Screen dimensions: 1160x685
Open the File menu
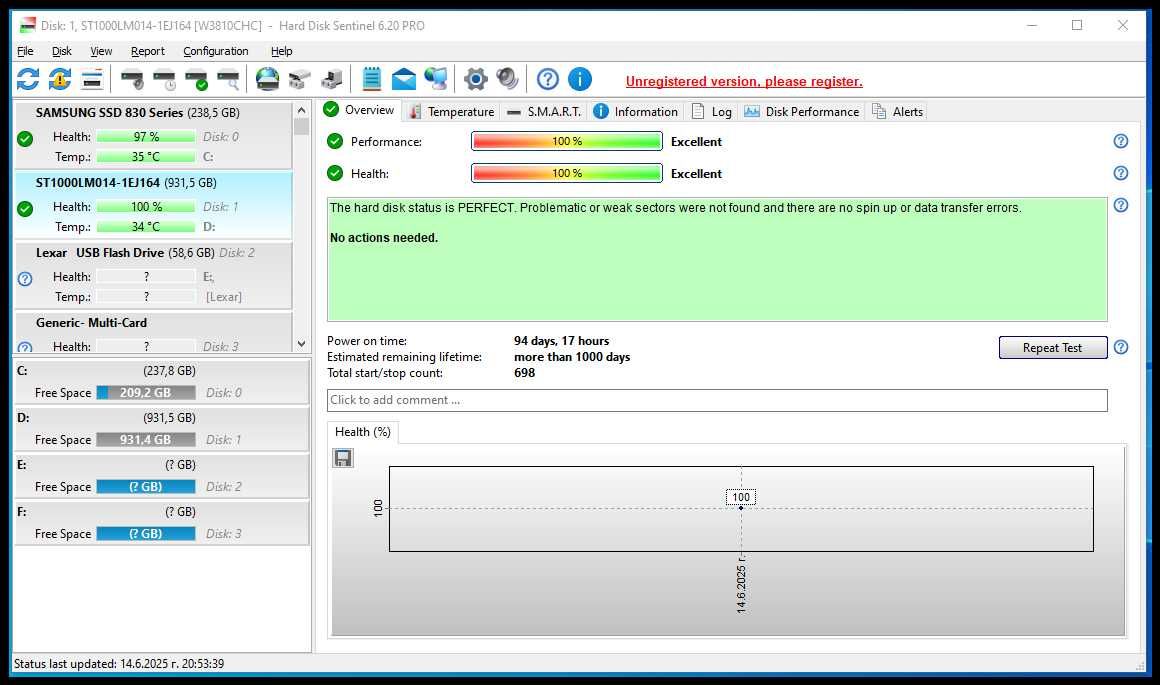pyautogui.click(x=25, y=51)
